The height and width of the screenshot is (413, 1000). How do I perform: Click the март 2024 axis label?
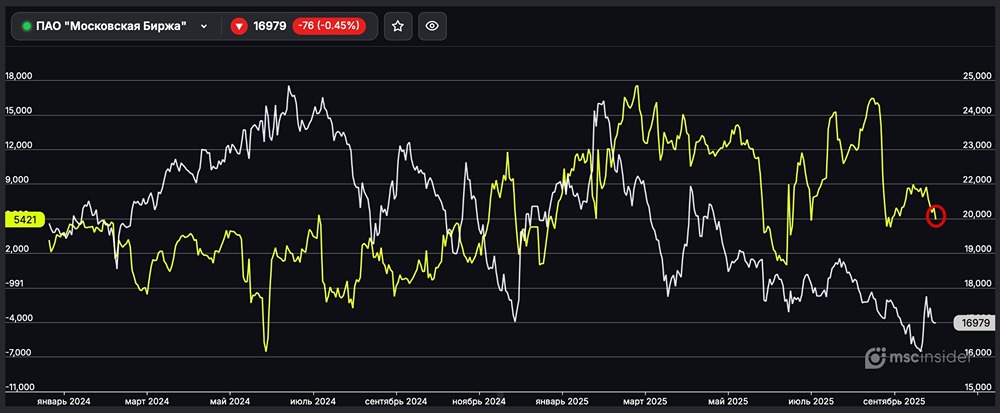(147, 402)
